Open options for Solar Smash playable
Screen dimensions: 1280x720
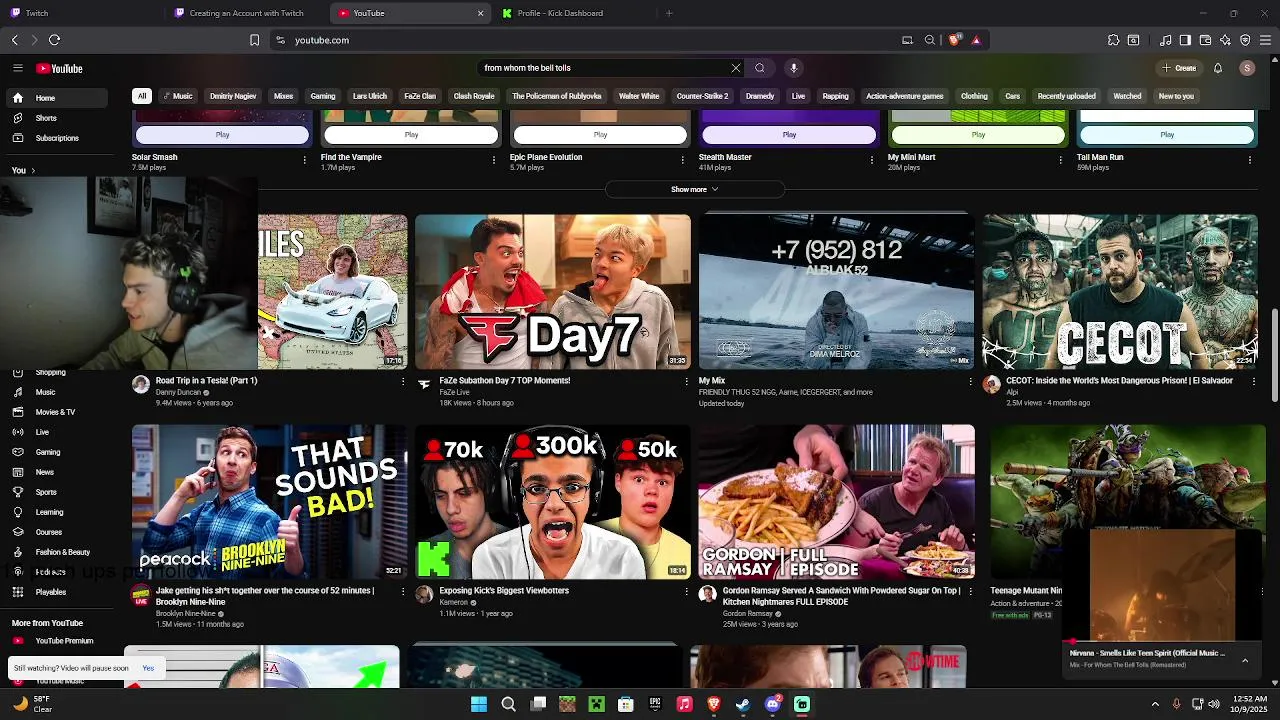tap(305, 159)
